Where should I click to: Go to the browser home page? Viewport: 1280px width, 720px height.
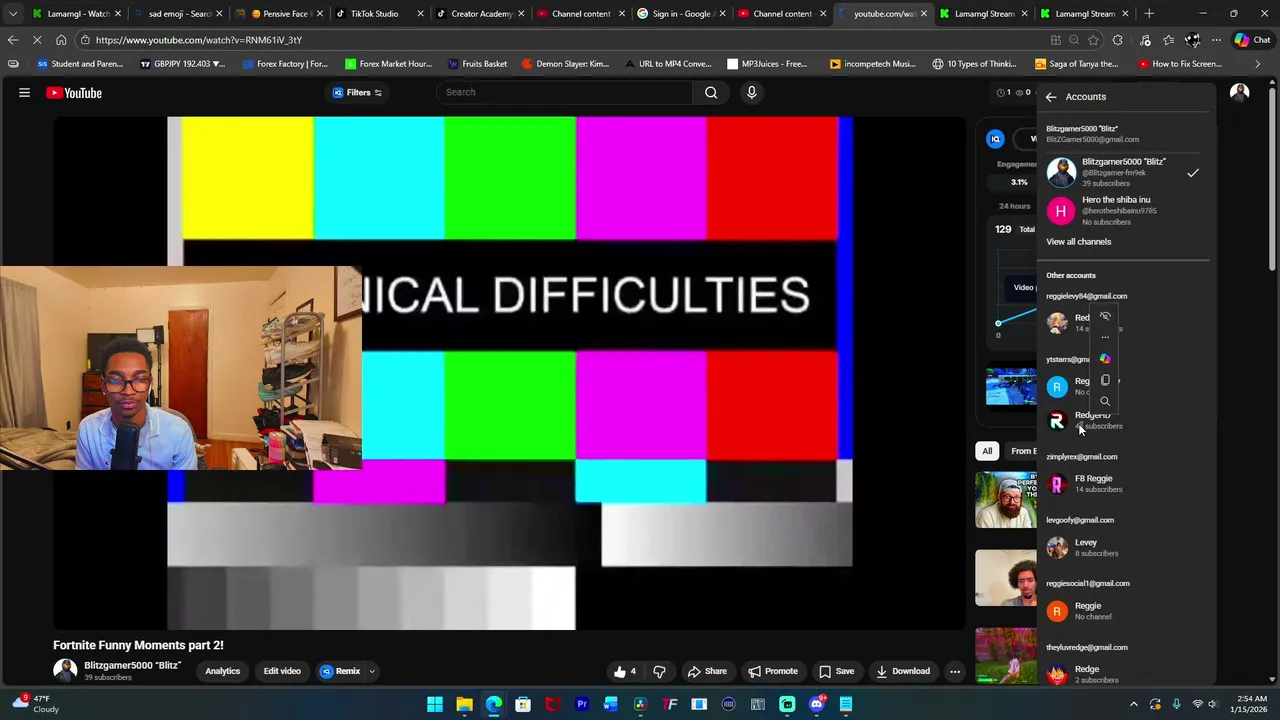click(x=61, y=40)
